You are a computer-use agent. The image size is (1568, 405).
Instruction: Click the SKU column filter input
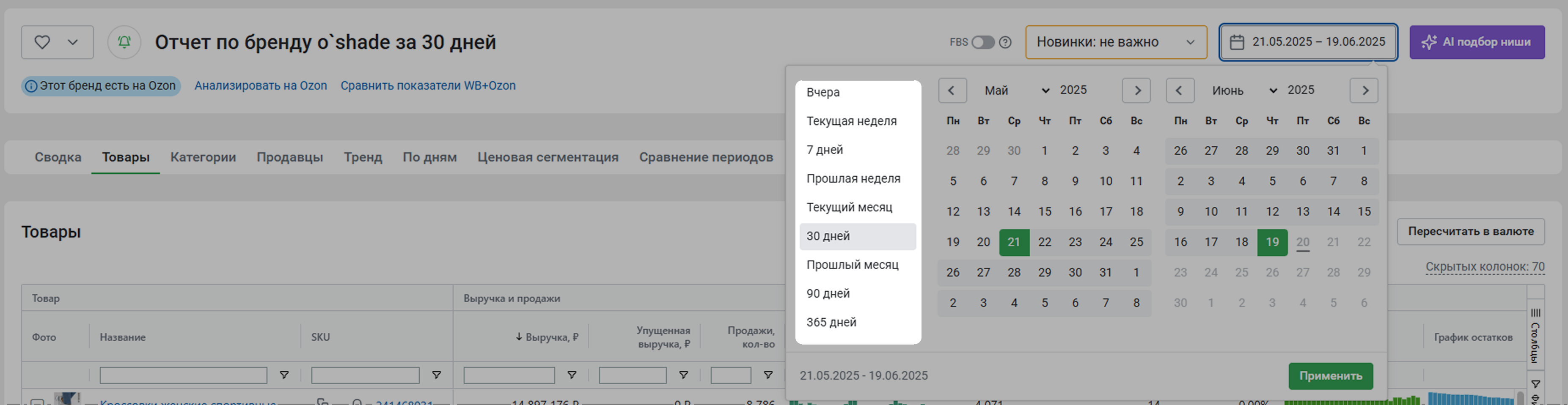click(365, 375)
